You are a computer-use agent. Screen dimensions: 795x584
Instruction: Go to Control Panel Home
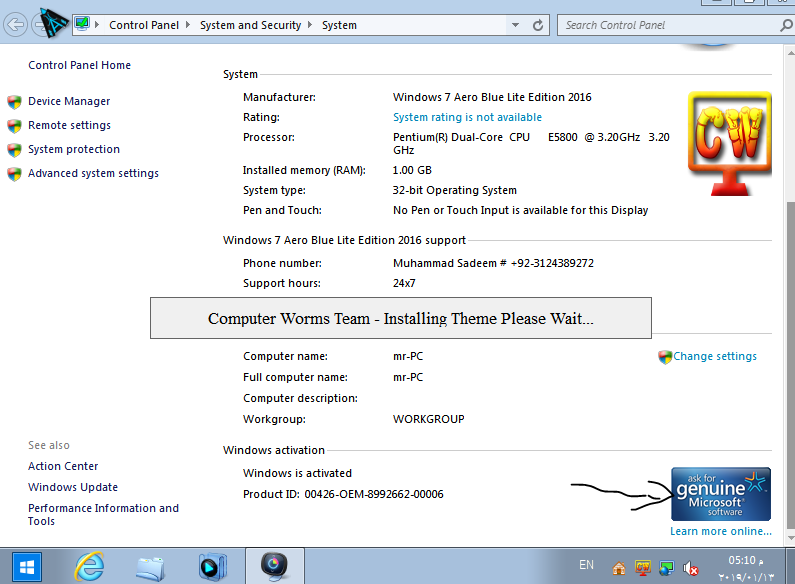pos(80,65)
